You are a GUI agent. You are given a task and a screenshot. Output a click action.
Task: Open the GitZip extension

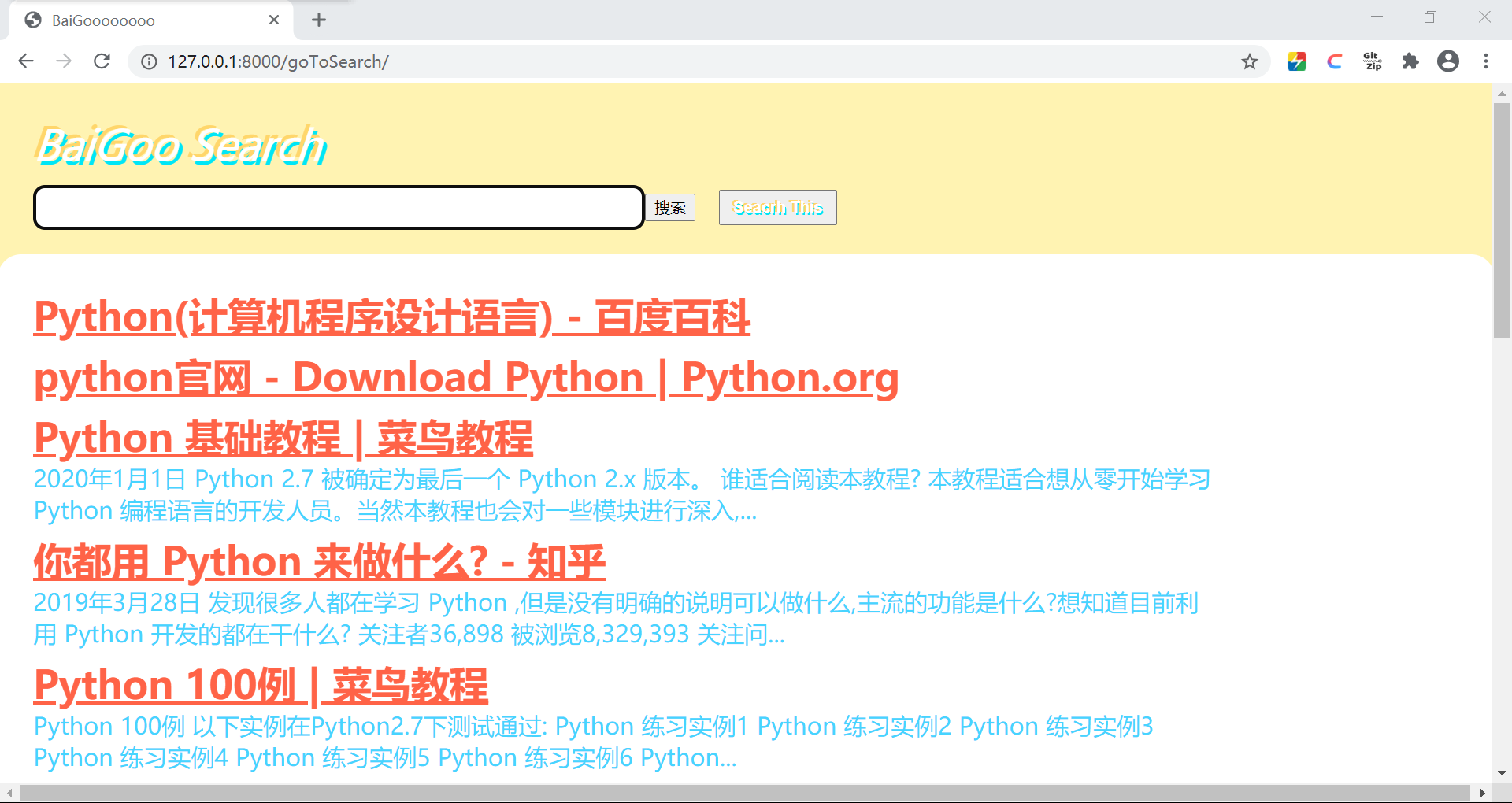(1373, 61)
